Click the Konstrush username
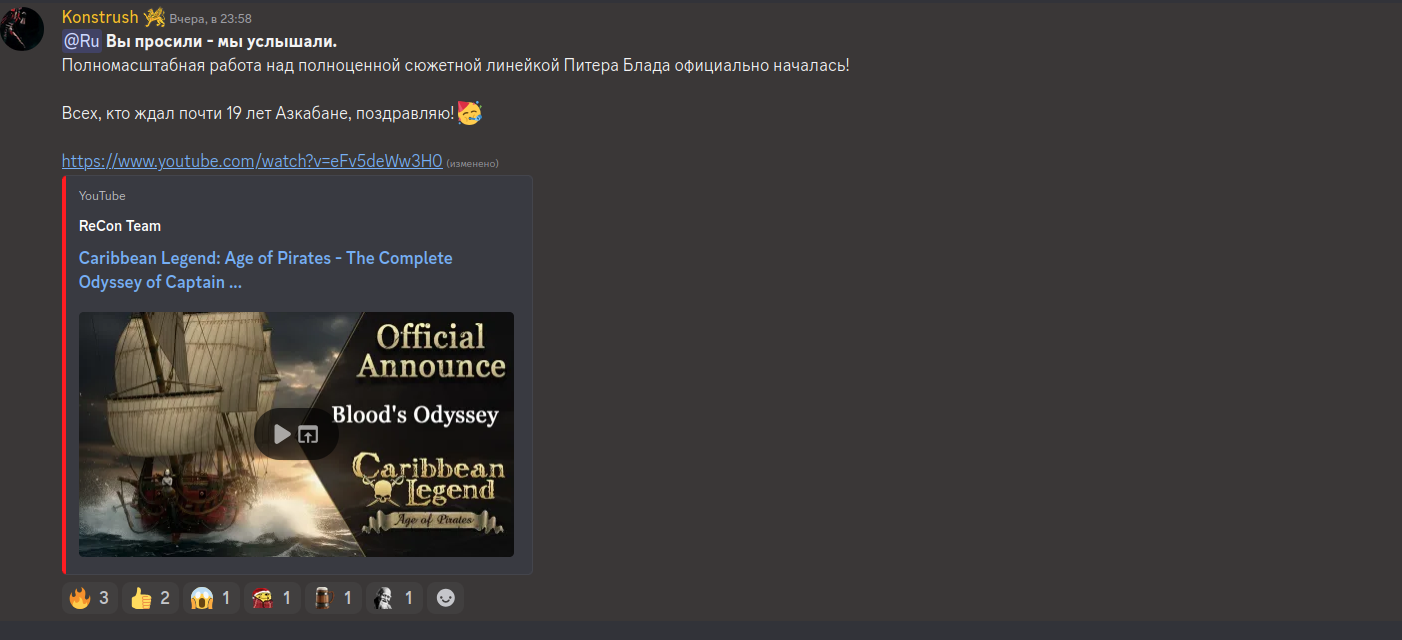Viewport: 1402px width, 640px height. point(100,17)
